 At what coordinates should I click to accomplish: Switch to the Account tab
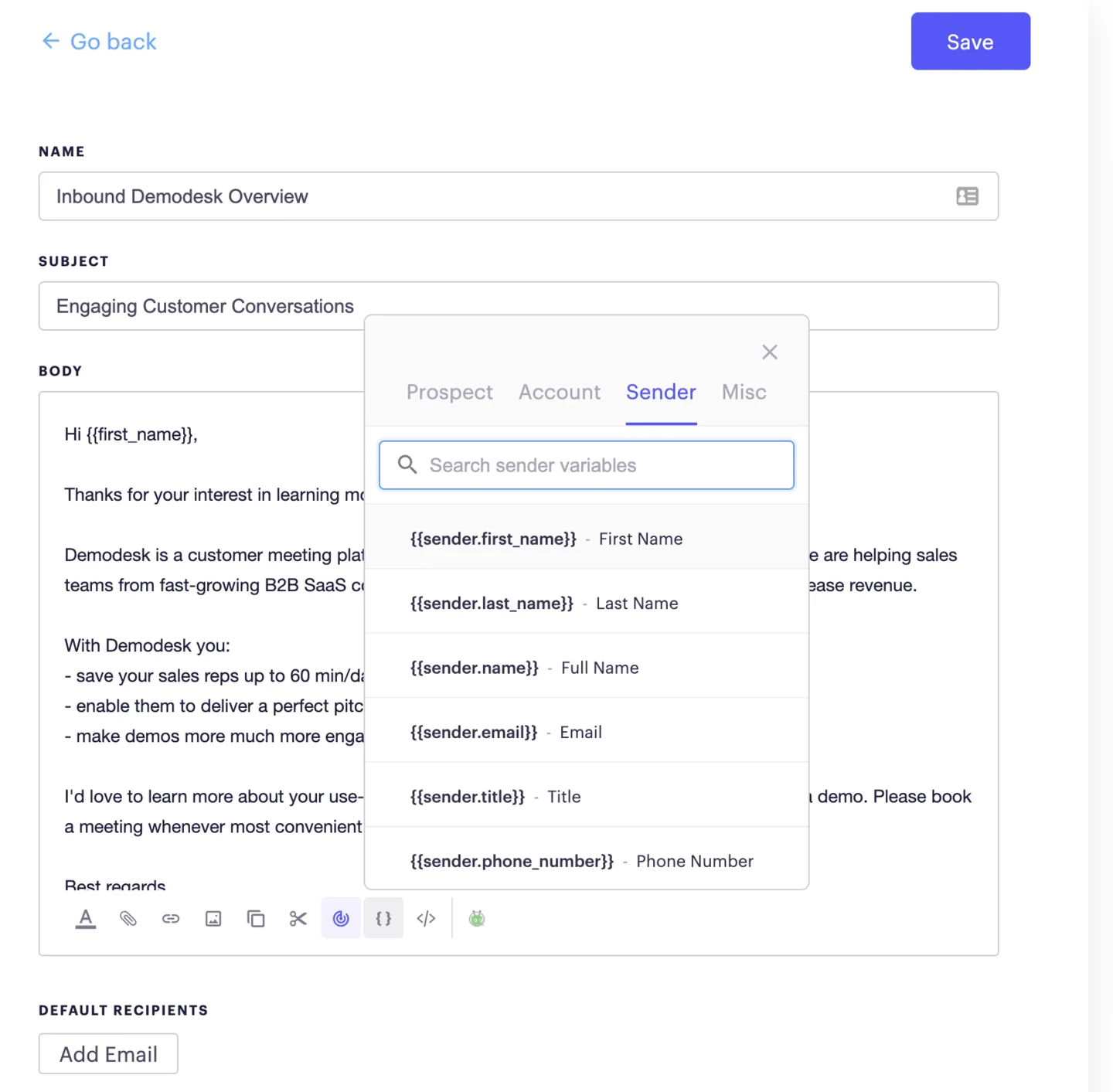tap(560, 392)
